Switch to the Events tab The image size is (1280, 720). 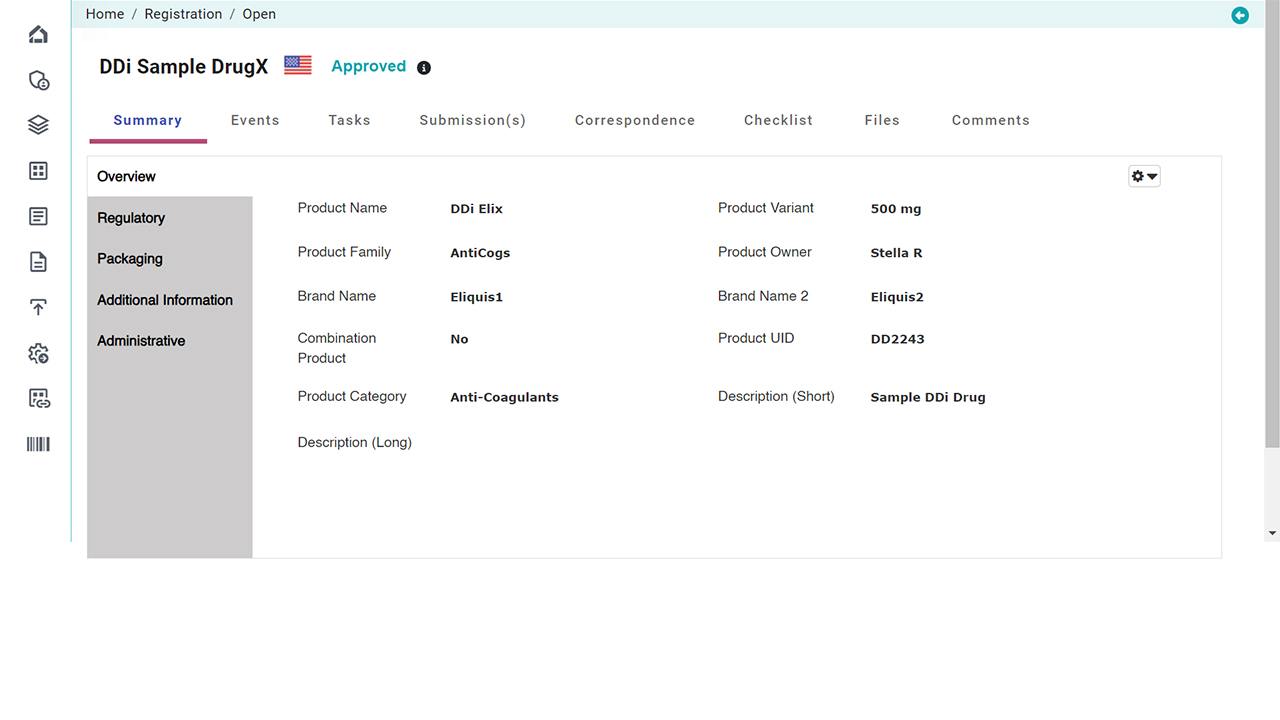click(255, 120)
